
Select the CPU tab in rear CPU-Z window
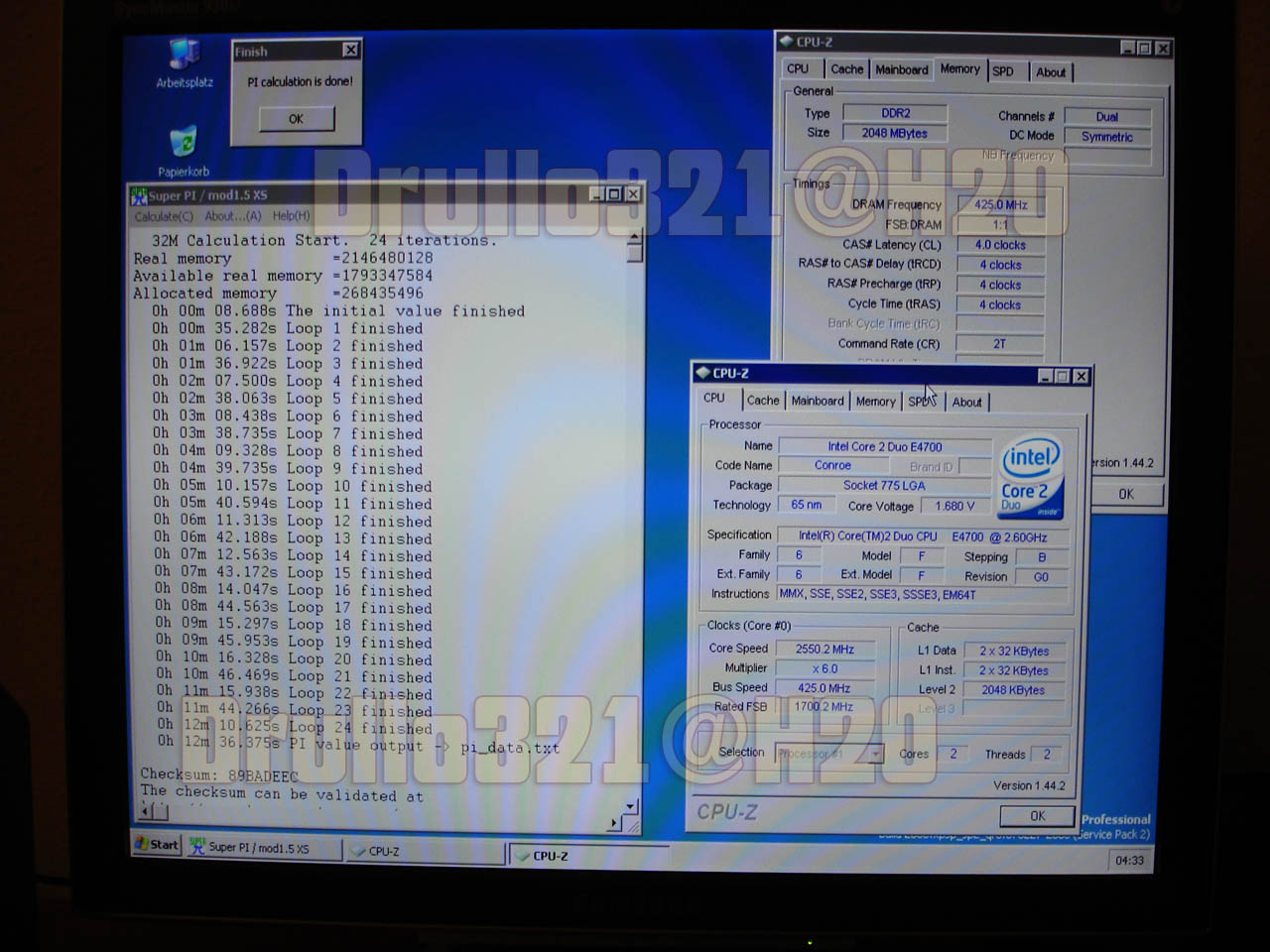798,69
